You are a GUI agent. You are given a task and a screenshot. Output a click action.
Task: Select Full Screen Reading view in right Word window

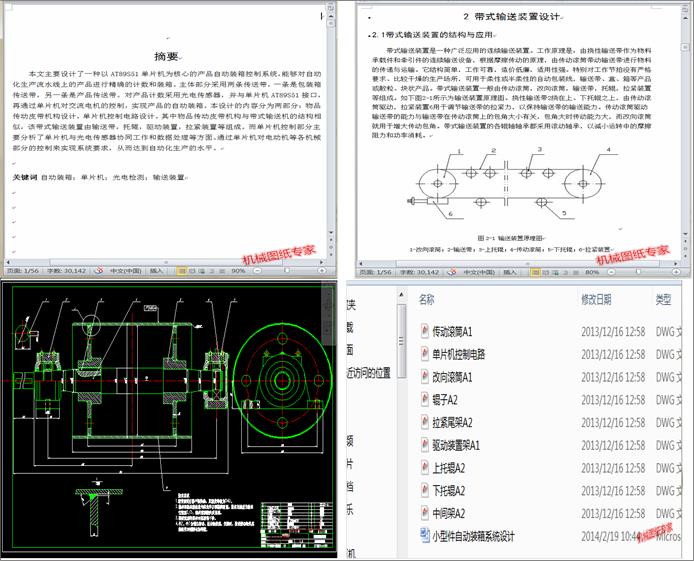(546, 272)
